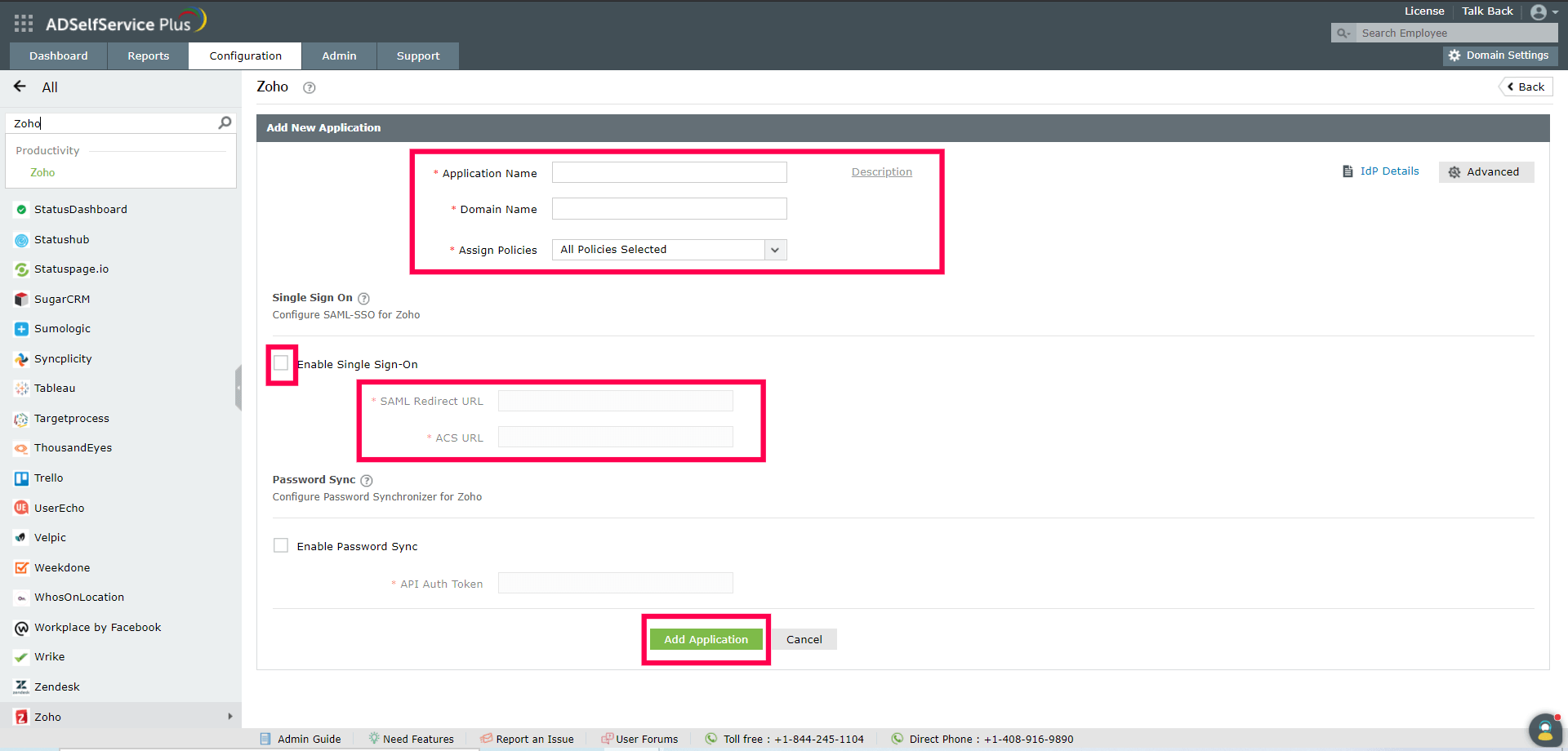1568x751 pixels.
Task: Click into the Application Name field
Action: [670, 172]
